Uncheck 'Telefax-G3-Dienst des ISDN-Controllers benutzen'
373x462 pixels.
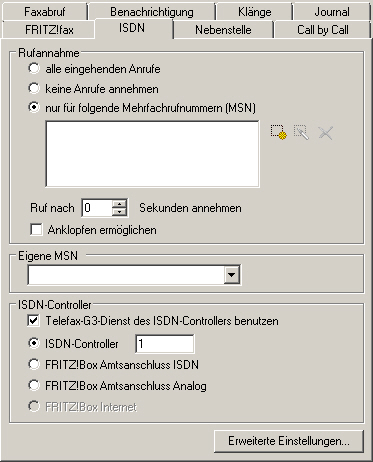click(33, 321)
